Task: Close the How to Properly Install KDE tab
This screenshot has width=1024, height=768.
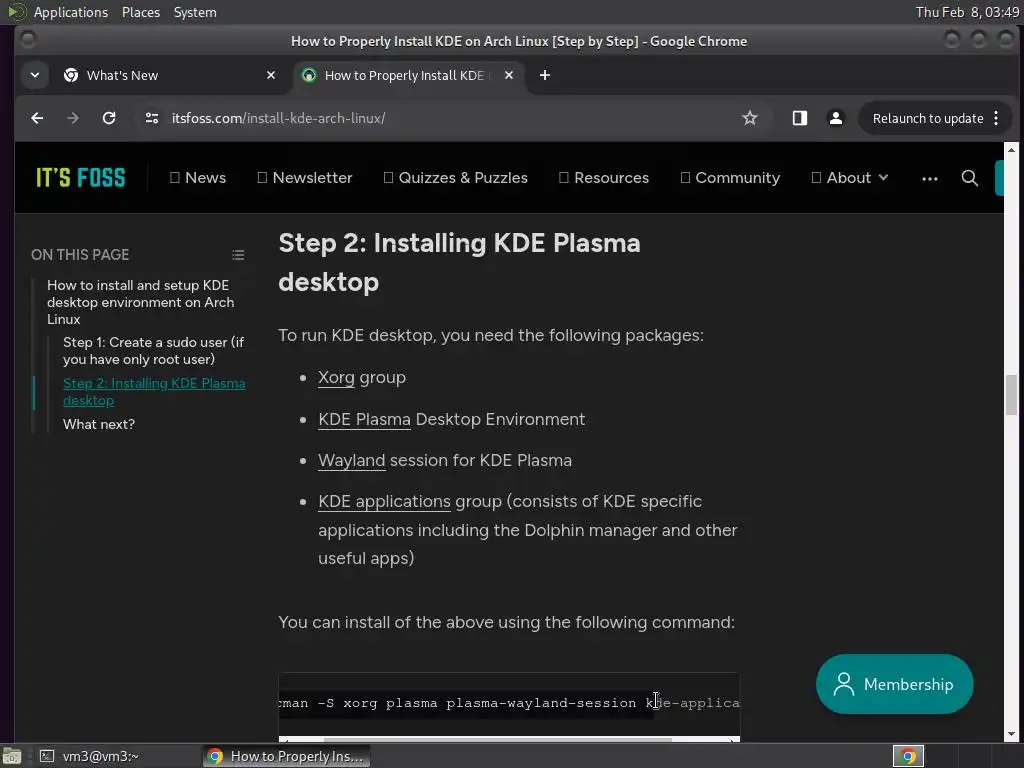Action: (509, 75)
